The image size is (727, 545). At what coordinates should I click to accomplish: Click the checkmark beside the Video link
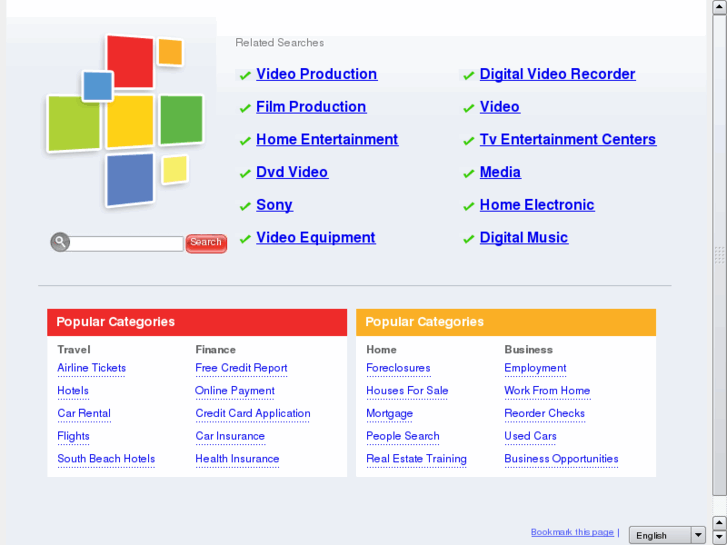coord(469,108)
